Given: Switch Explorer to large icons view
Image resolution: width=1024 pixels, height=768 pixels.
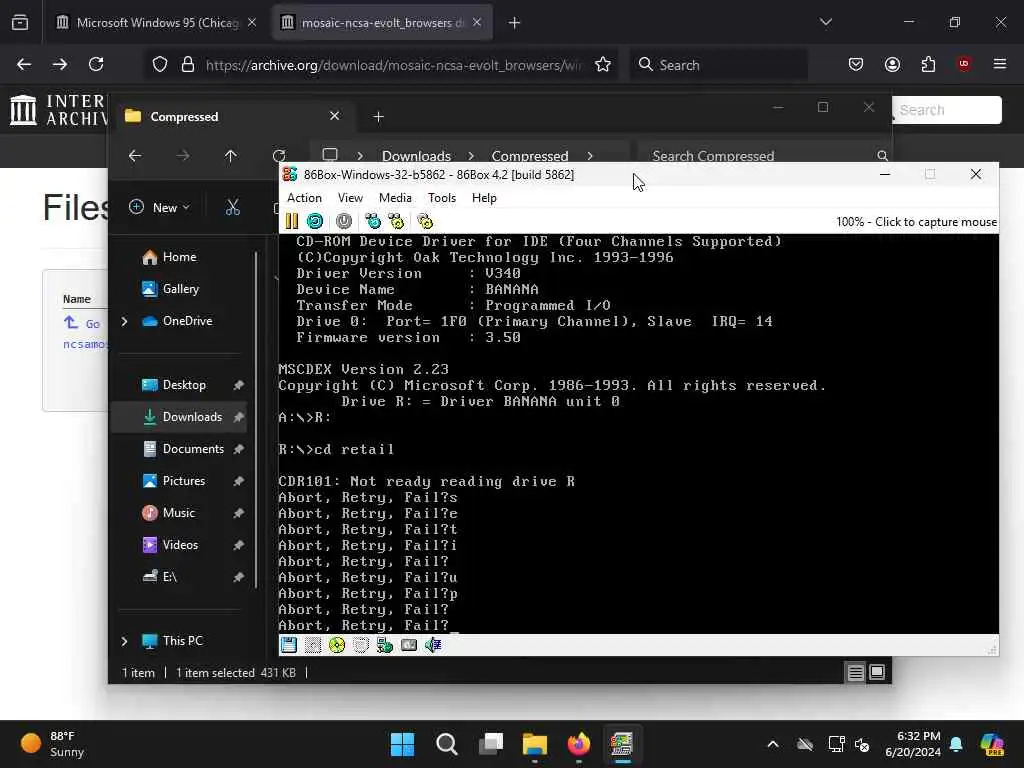Looking at the screenshot, I should [x=877, y=673].
